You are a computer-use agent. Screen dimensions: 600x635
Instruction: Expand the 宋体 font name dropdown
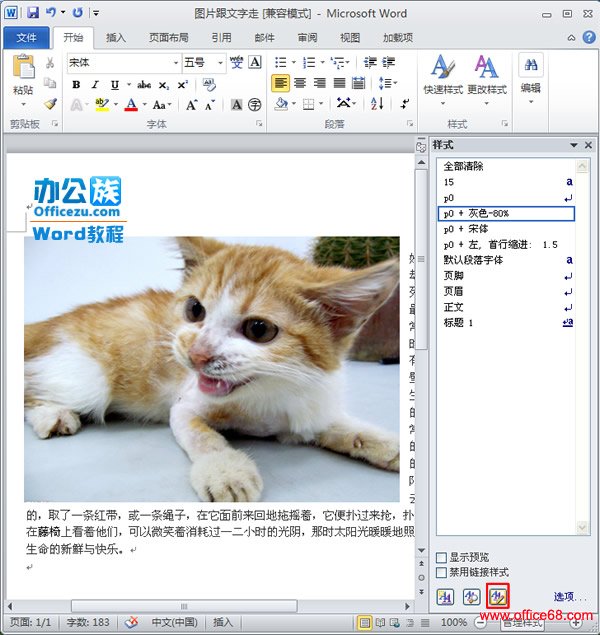[175, 63]
